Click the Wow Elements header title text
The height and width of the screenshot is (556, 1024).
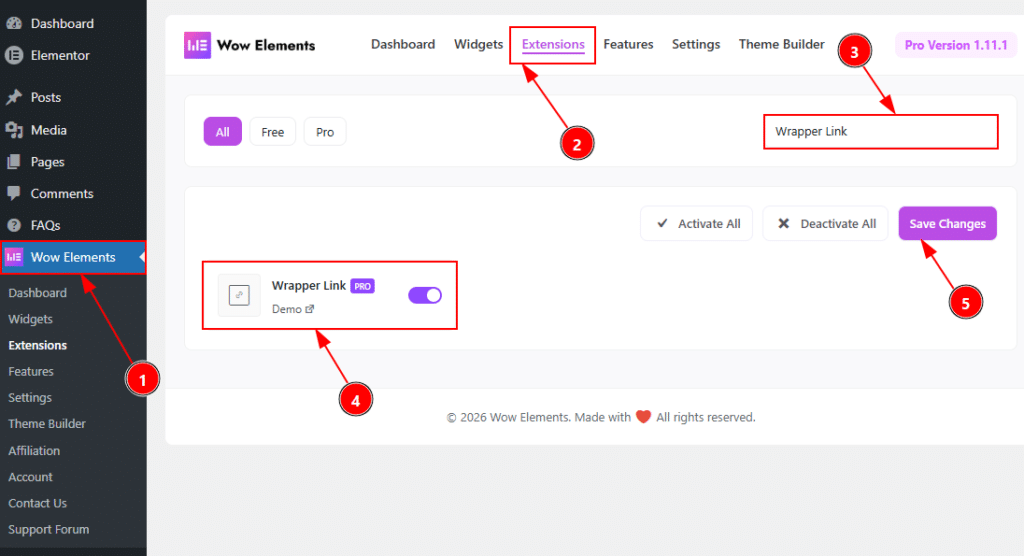(266, 45)
